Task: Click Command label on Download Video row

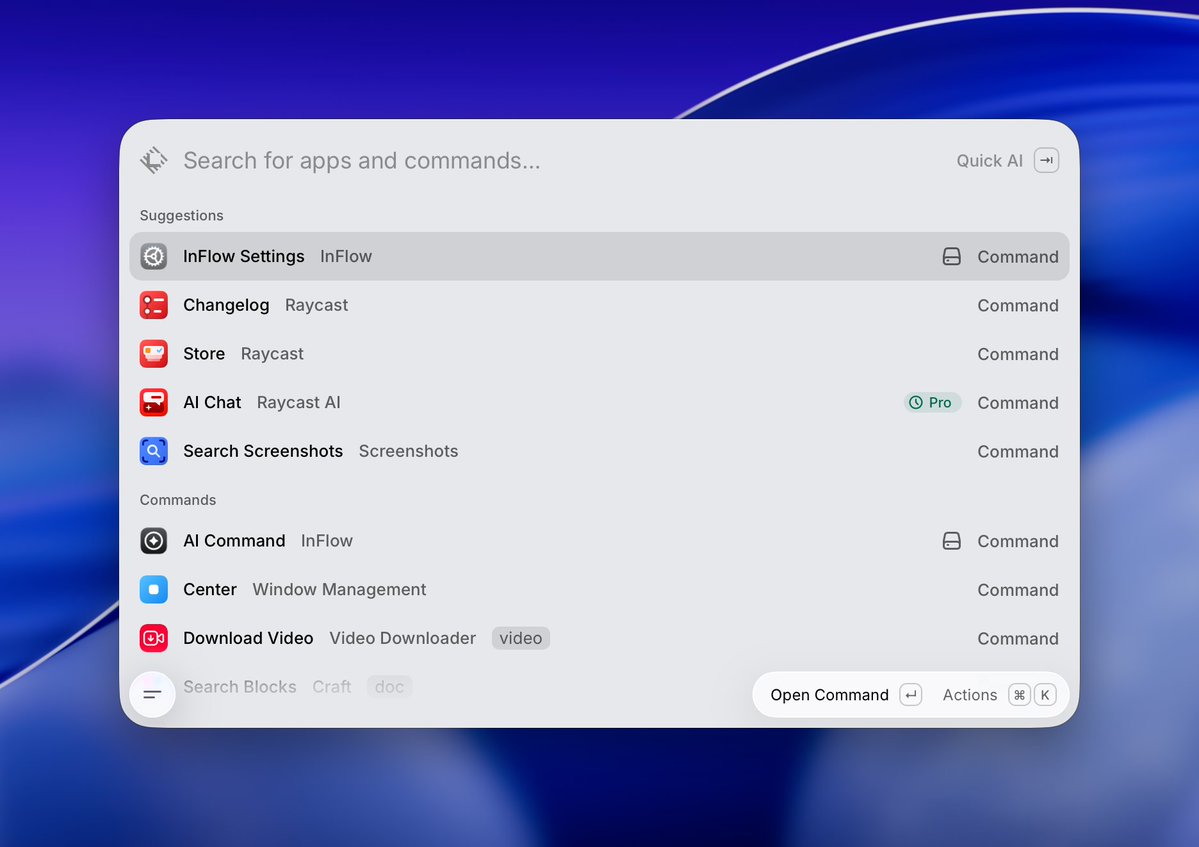Action: pyautogui.click(x=1018, y=638)
